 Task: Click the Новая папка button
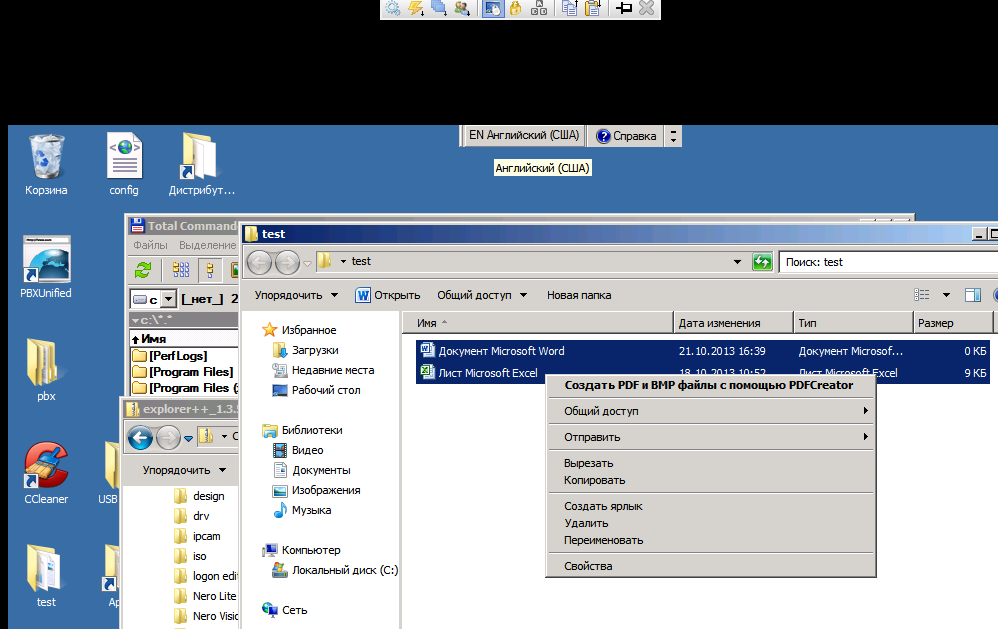pos(579,295)
